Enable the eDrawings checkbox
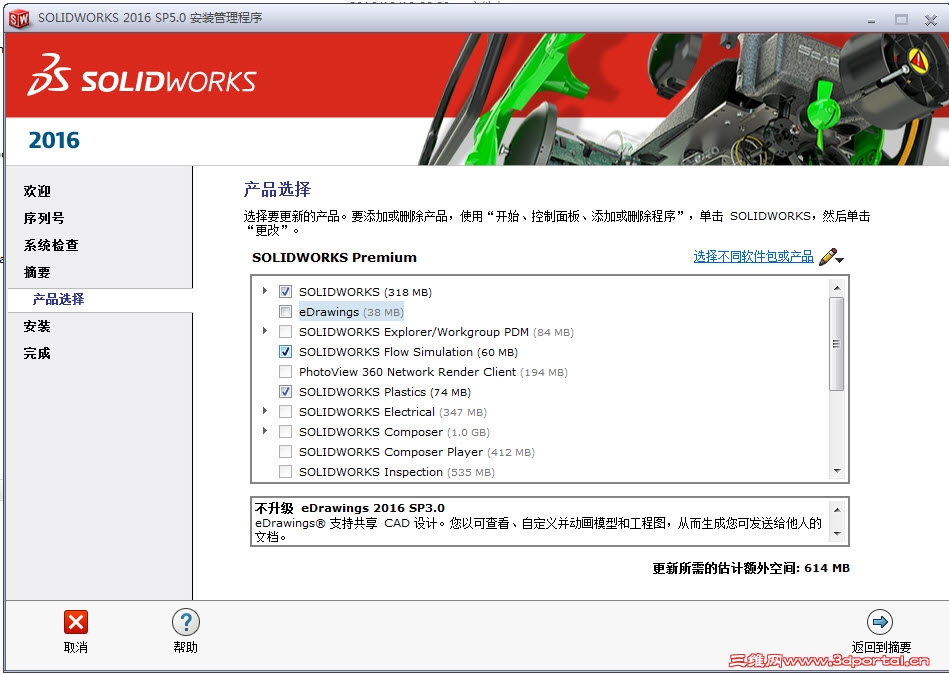 click(x=285, y=312)
